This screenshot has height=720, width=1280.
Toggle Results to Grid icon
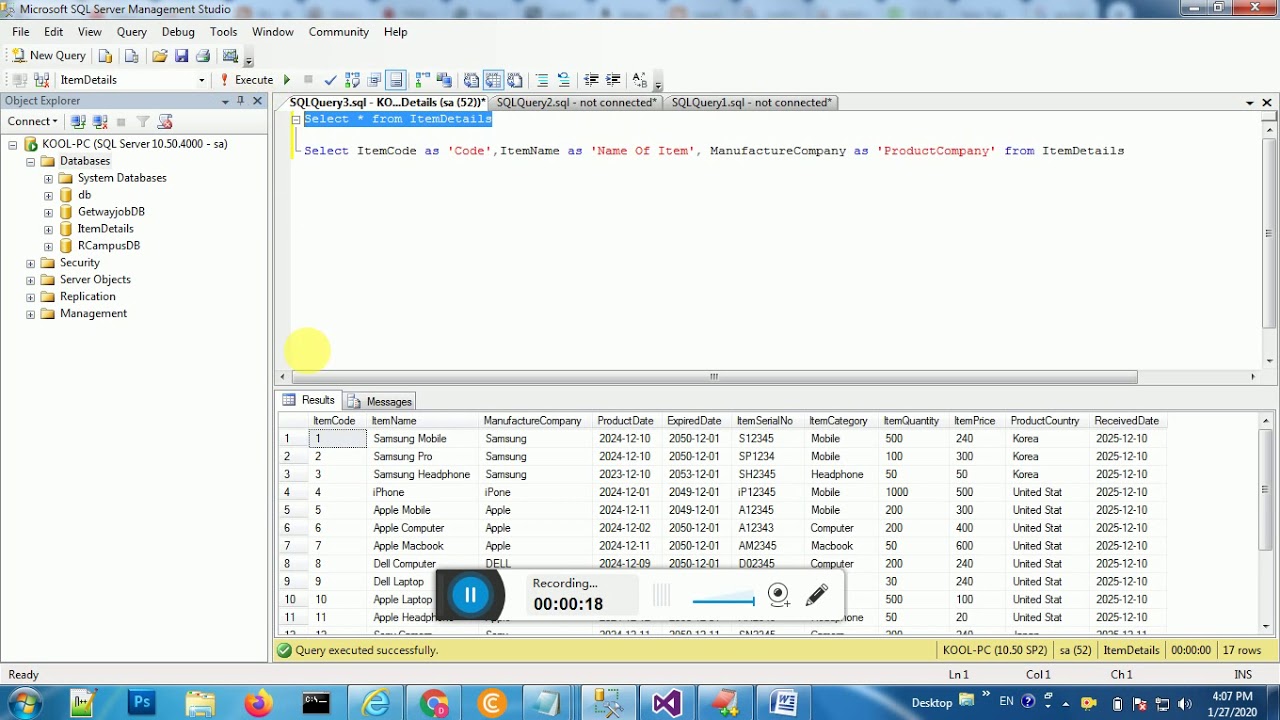point(493,80)
